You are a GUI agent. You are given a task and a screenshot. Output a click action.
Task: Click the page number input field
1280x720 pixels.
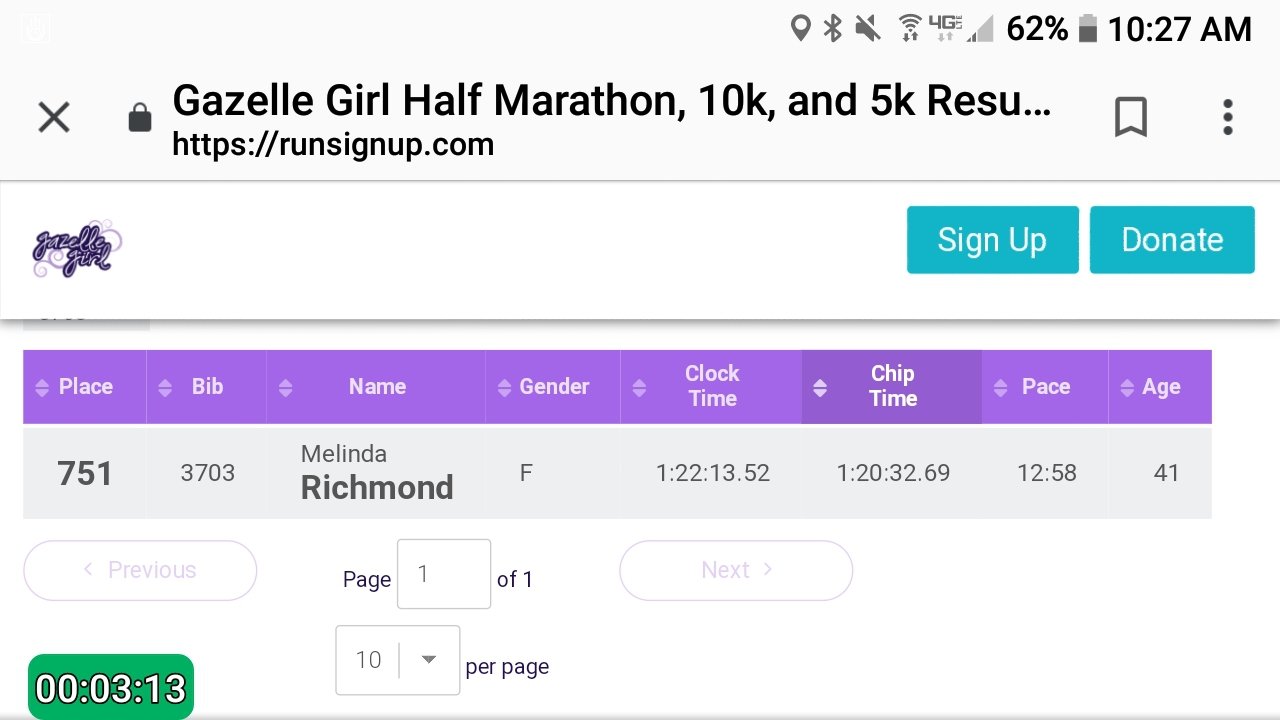[x=443, y=574]
